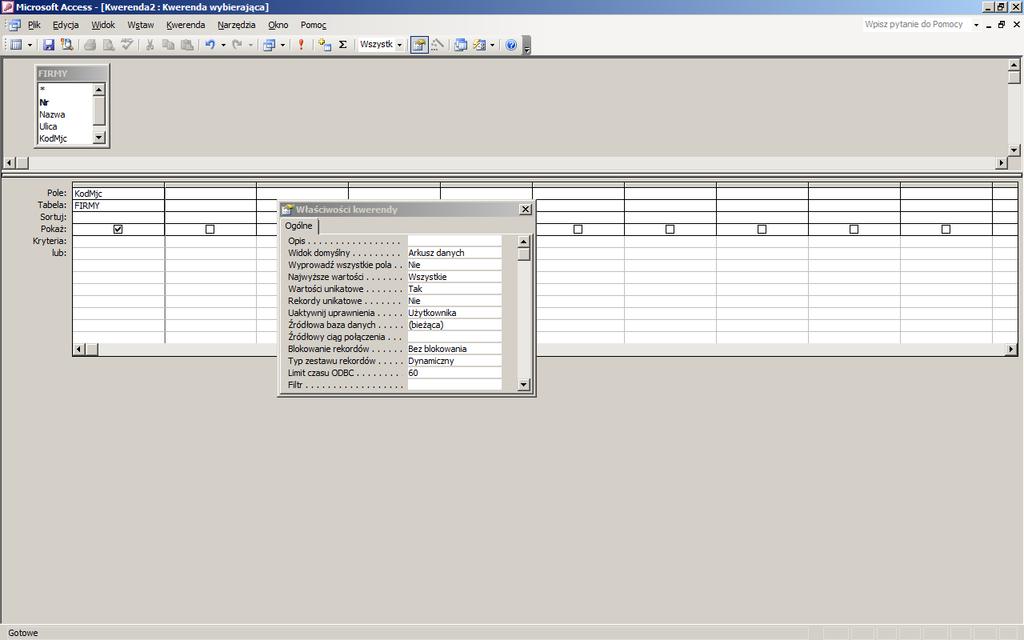Click the KodMjc cell in Pole row
Image resolution: width=1024 pixels, height=640 pixels.
tap(118, 193)
